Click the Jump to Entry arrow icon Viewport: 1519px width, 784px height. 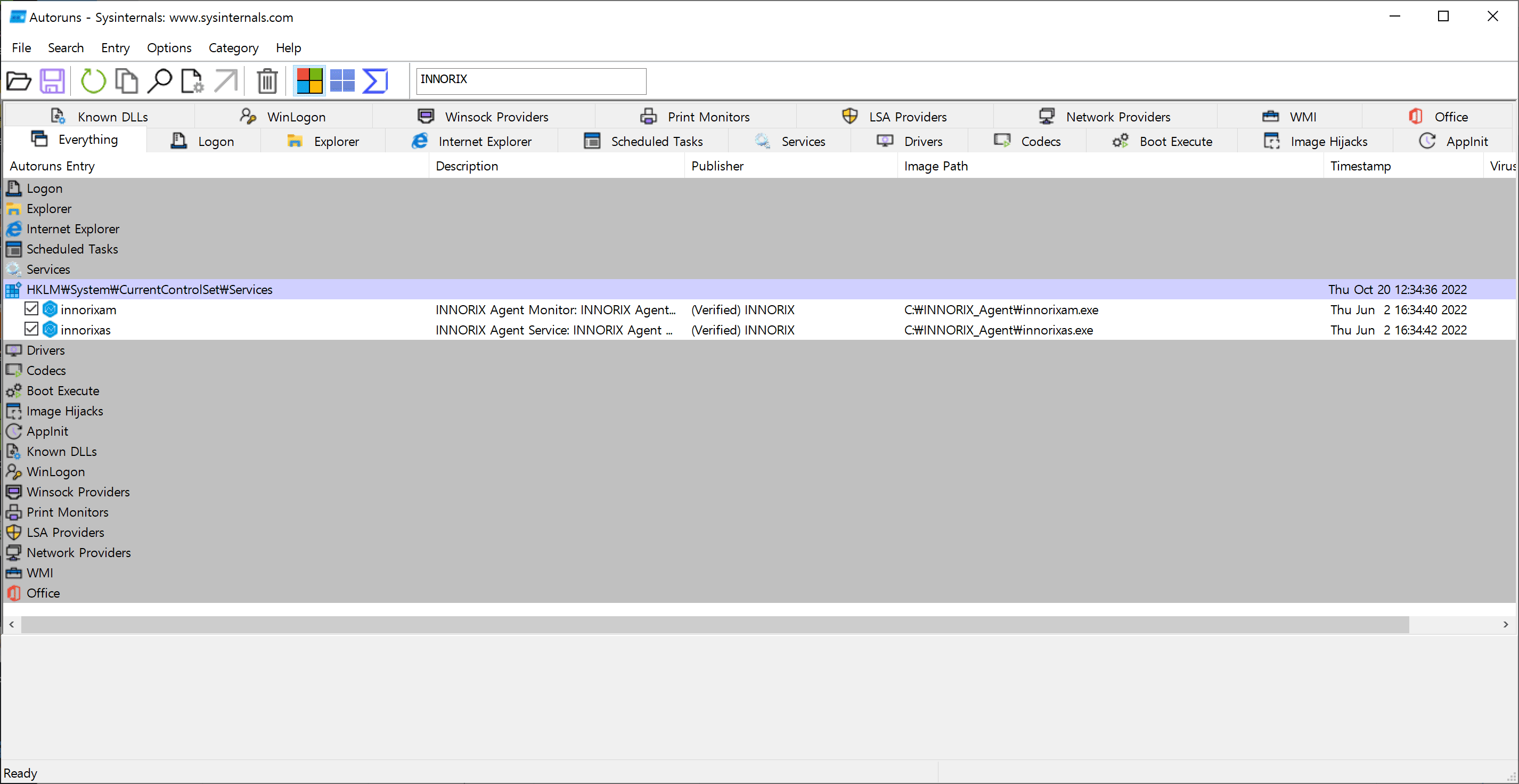(226, 81)
